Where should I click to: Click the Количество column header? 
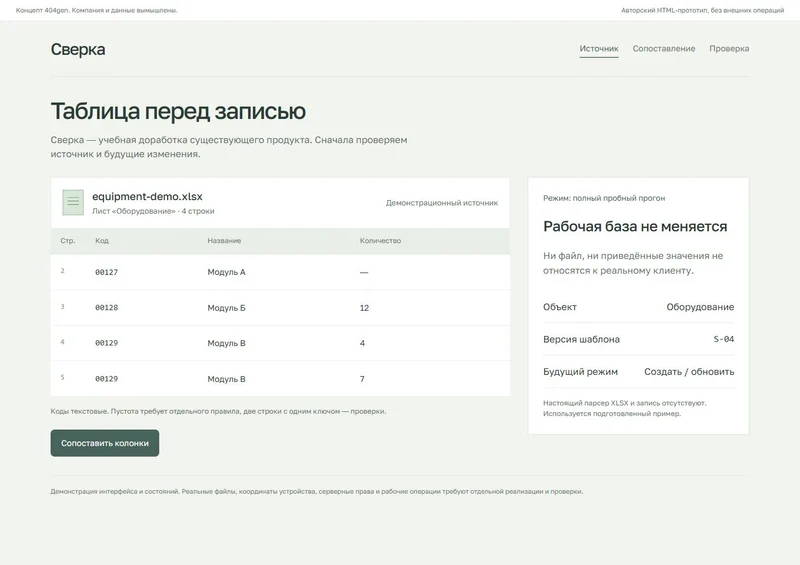(380, 240)
